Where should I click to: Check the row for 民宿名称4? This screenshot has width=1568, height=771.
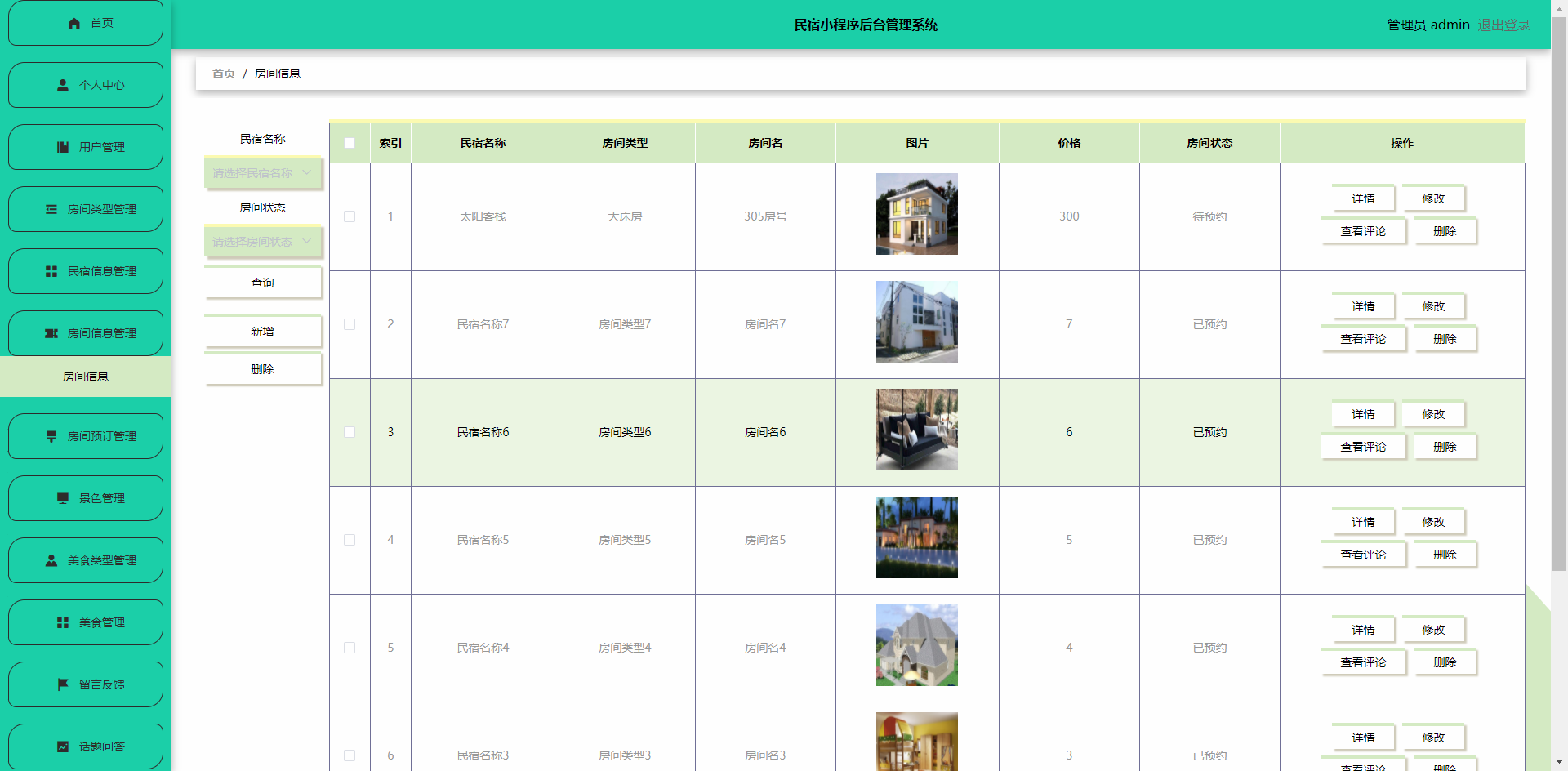pos(350,648)
